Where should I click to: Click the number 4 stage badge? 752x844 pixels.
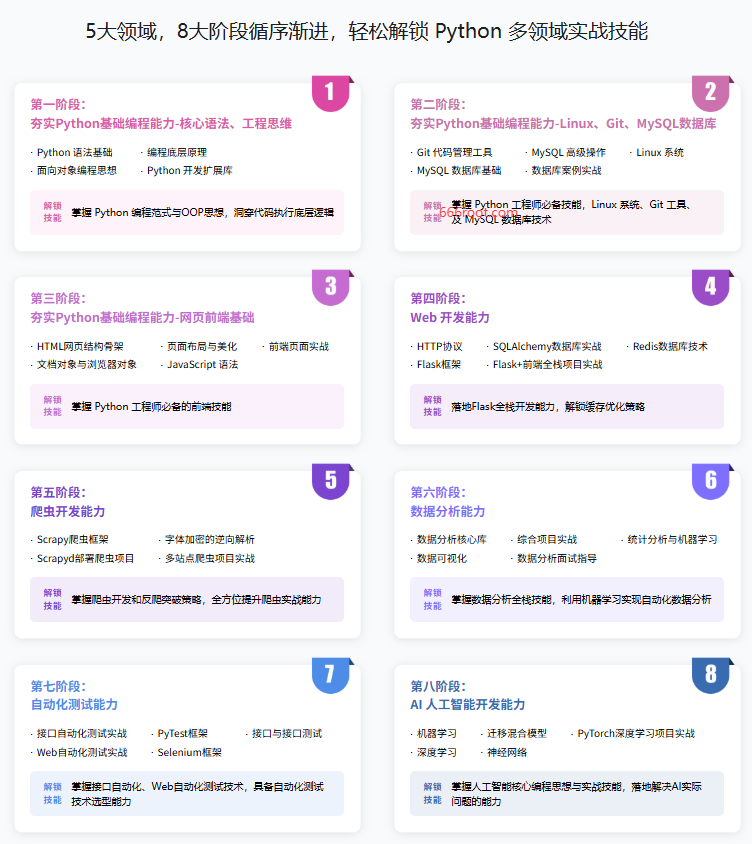(710, 287)
